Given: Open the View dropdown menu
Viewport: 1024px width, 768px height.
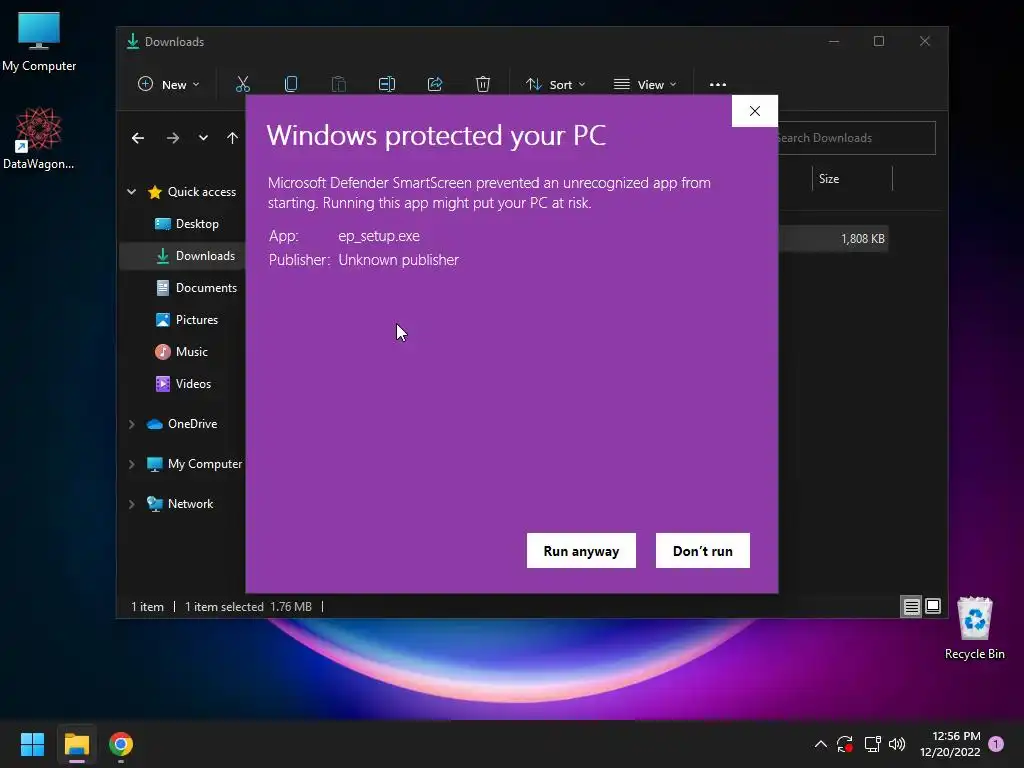Looking at the screenshot, I should (x=645, y=84).
